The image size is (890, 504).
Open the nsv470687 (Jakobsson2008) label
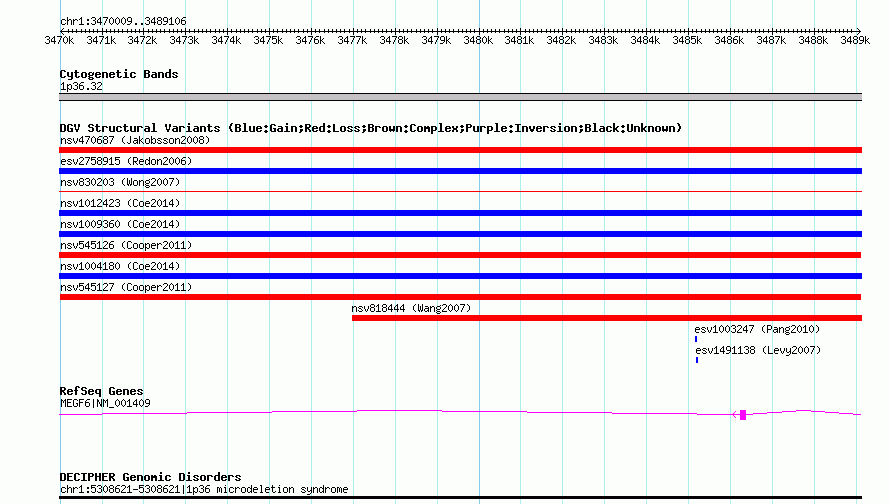coord(135,140)
